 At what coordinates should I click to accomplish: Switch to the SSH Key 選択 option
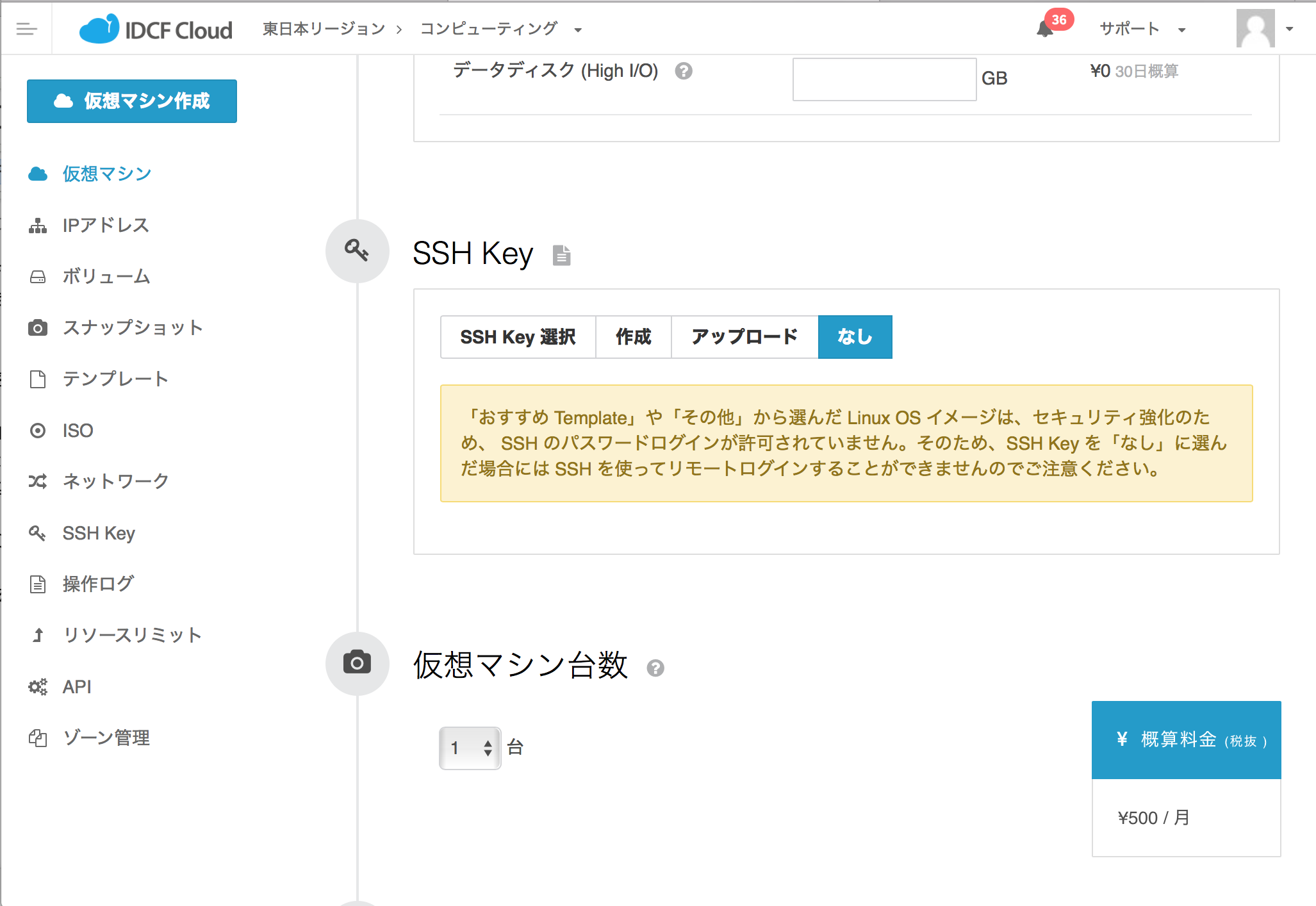pyautogui.click(x=518, y=336)
